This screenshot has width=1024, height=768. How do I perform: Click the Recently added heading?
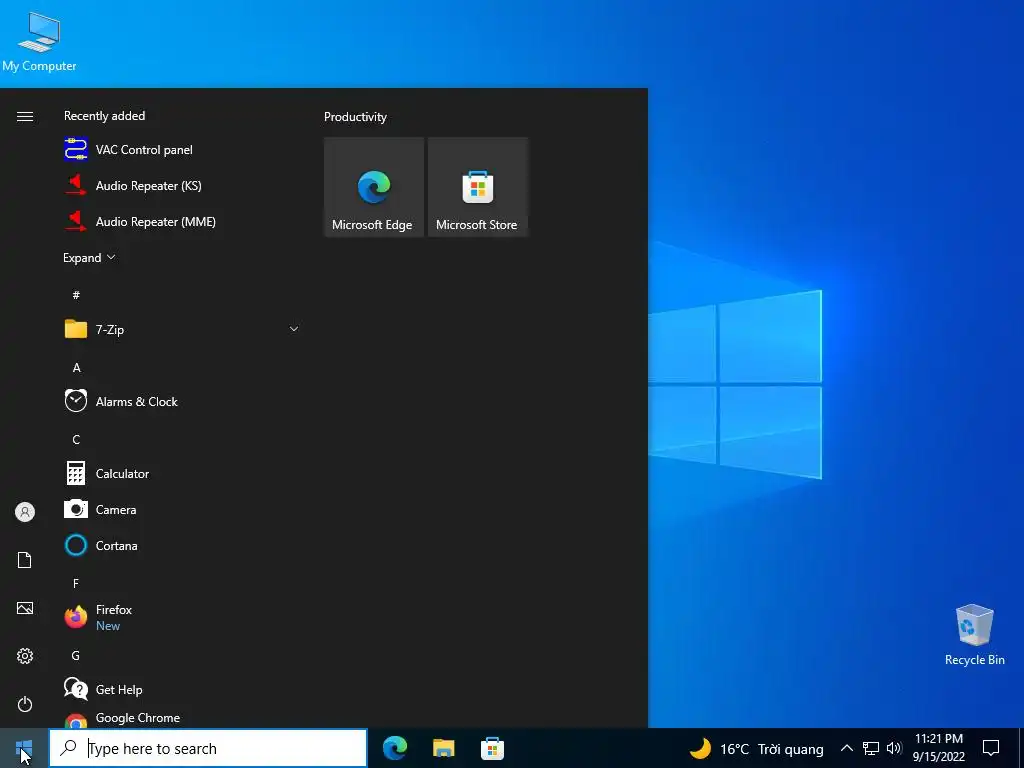point(104,116)
